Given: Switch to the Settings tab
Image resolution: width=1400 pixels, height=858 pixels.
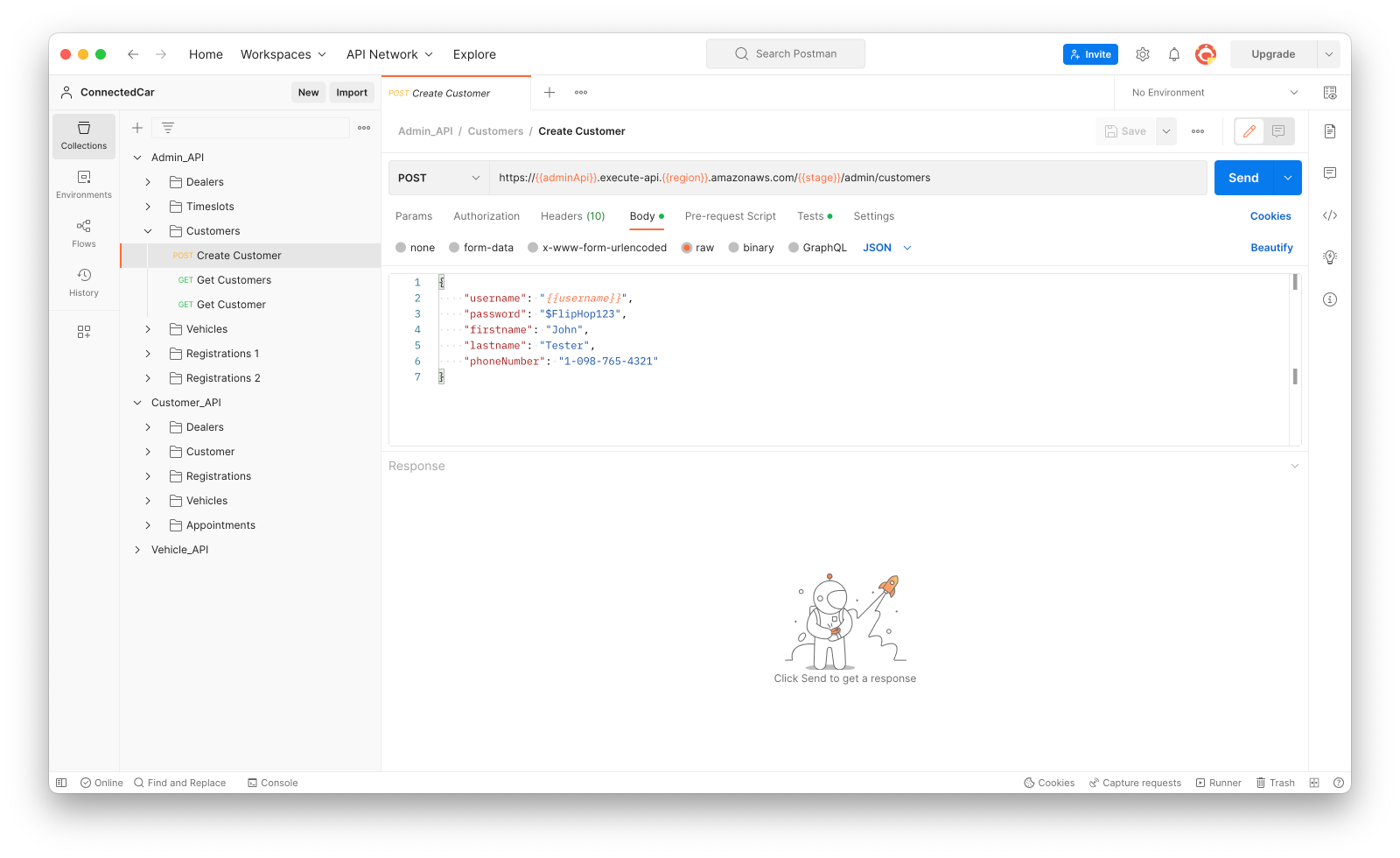Looking at the screenshot, I should 874,216.
